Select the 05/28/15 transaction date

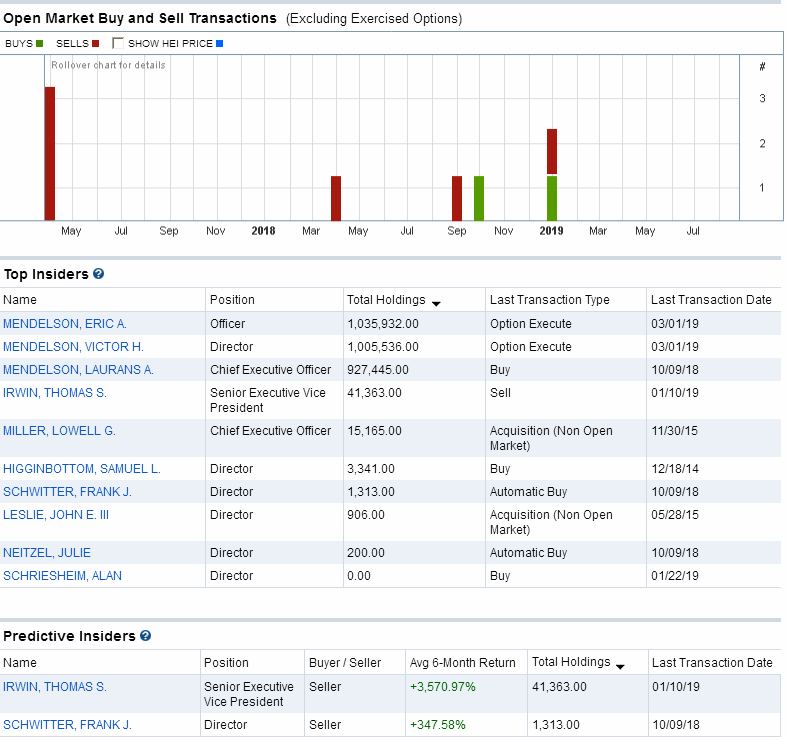tap(675, 515)
